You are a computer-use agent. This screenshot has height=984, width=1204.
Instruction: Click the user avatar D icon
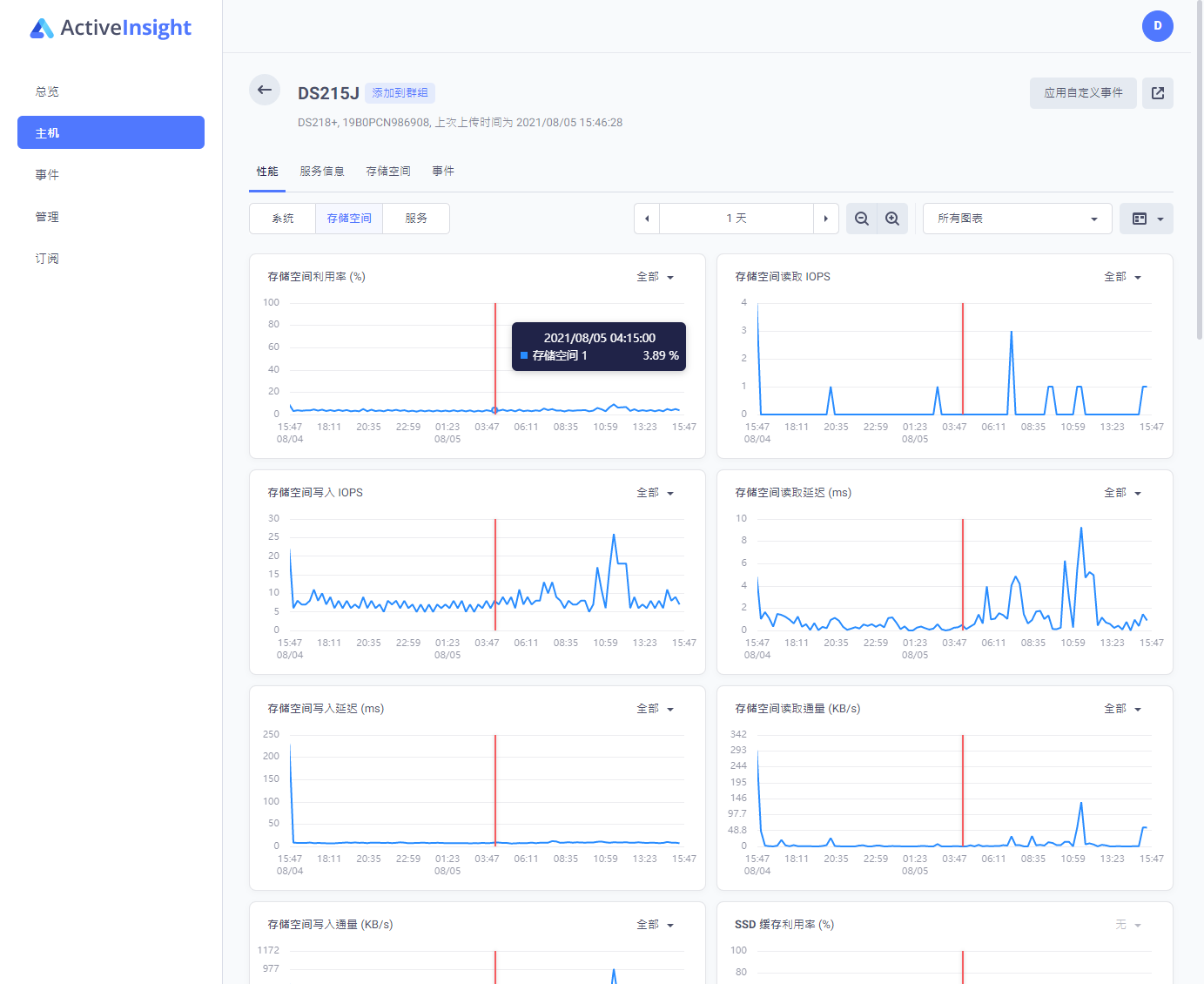click(x=1157, y=26)
